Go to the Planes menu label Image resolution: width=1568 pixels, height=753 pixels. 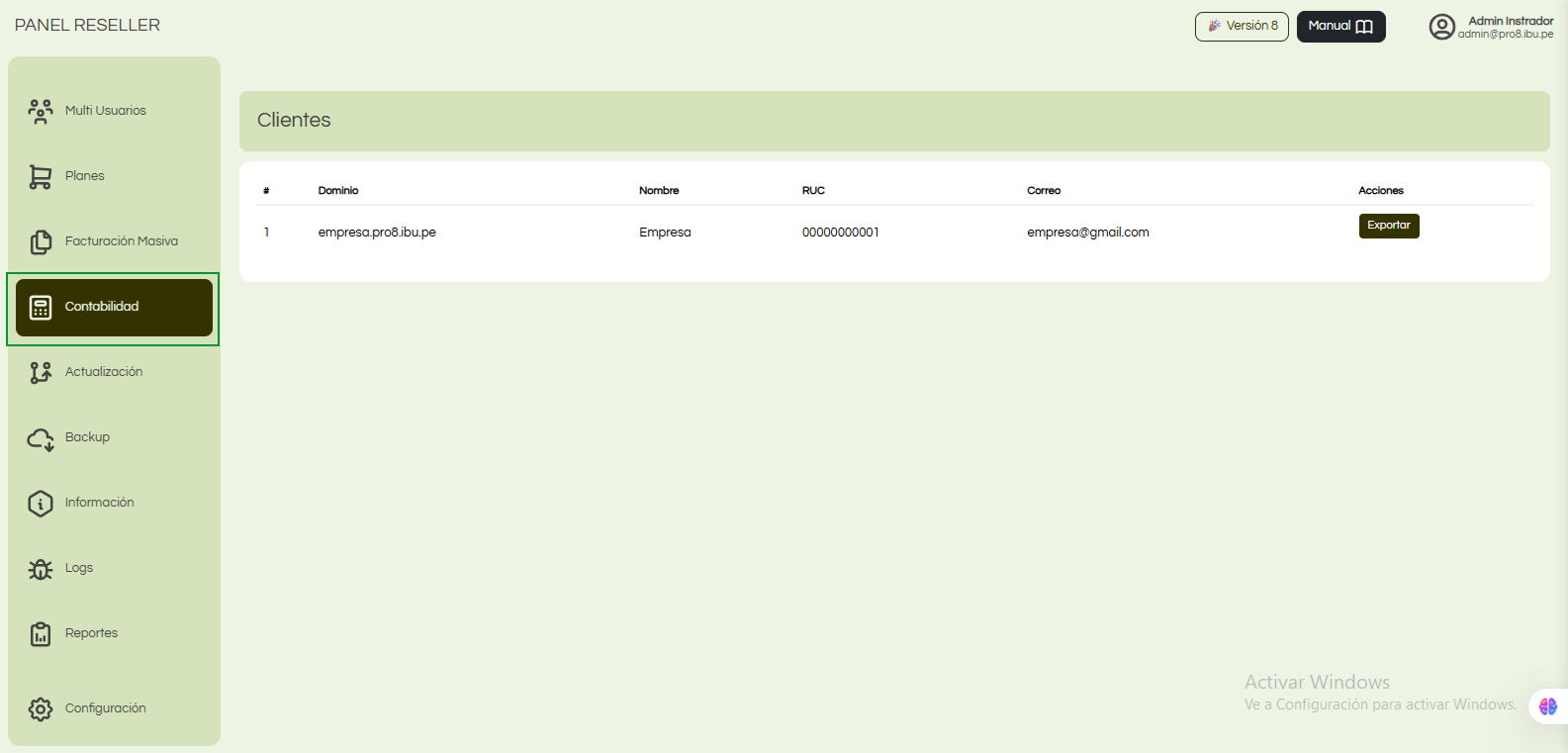[x=85, y=176]
